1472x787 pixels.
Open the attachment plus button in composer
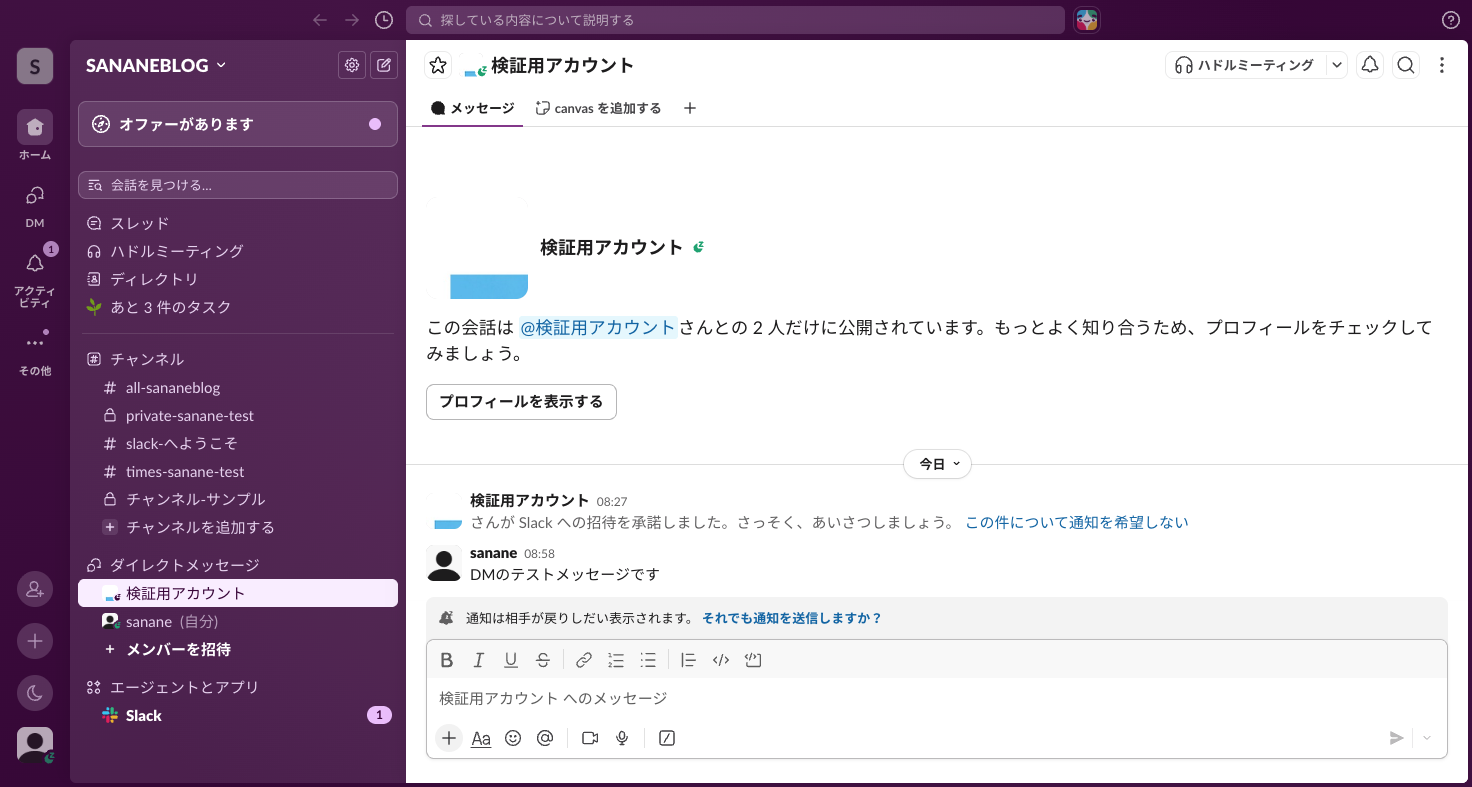coord(449,738)
